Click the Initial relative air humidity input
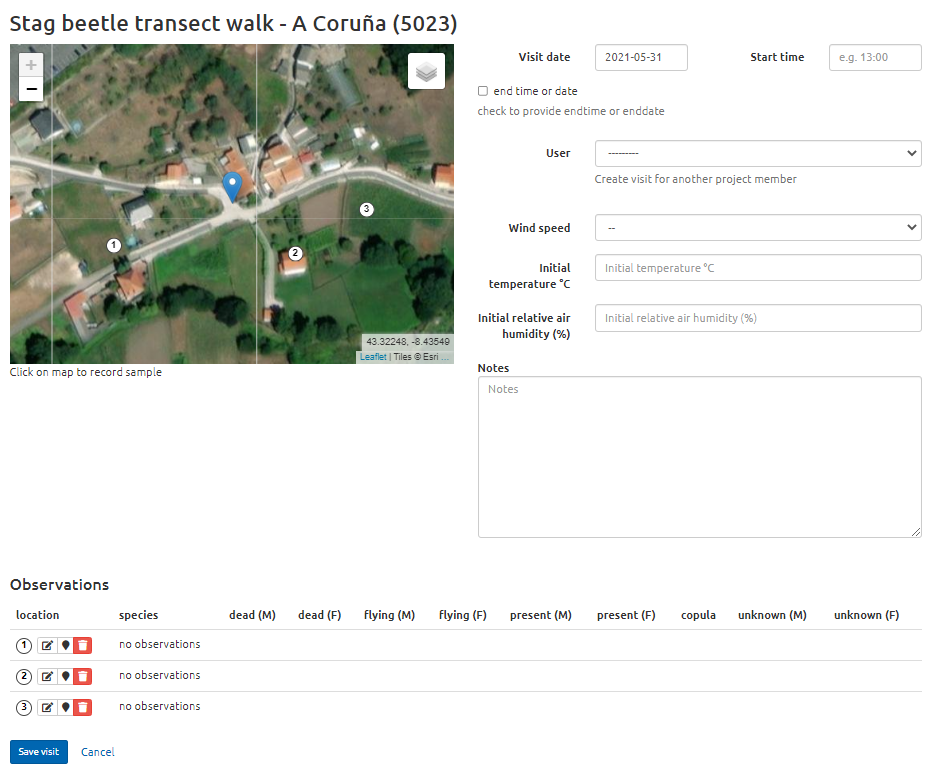 point(758,318)
